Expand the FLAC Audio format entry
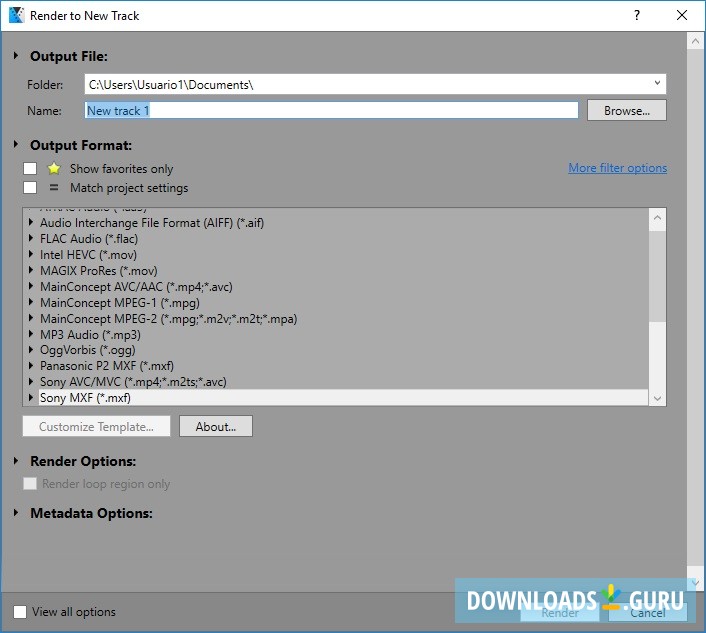 [x=31, y=238]
